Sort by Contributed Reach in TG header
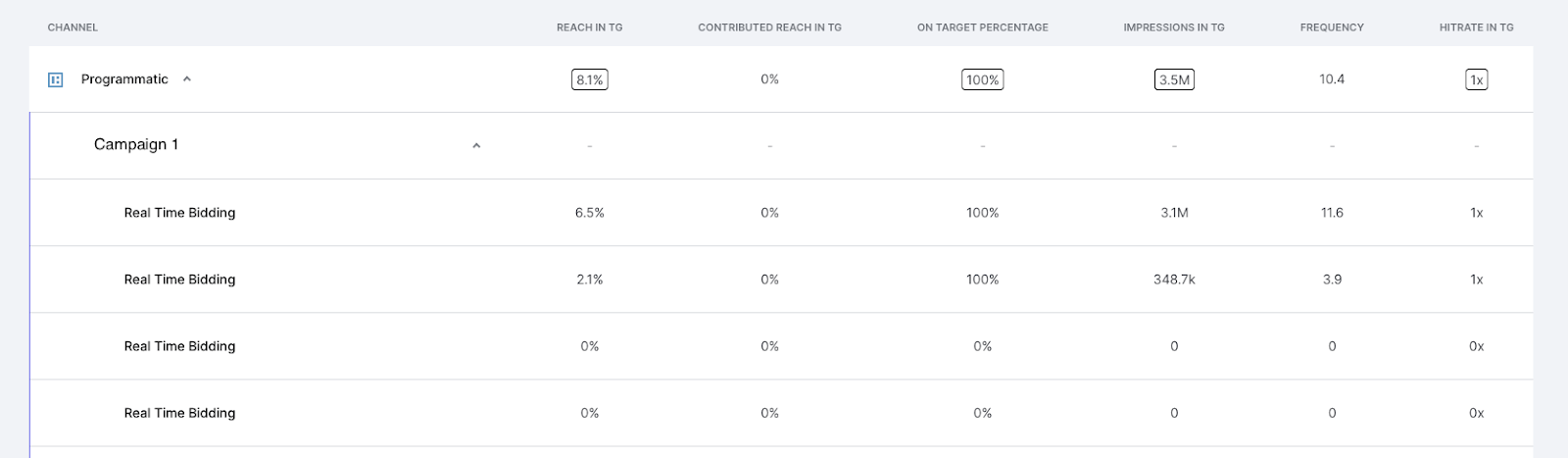The height and width of the screenshot is (458, 1568). (770, 27)
